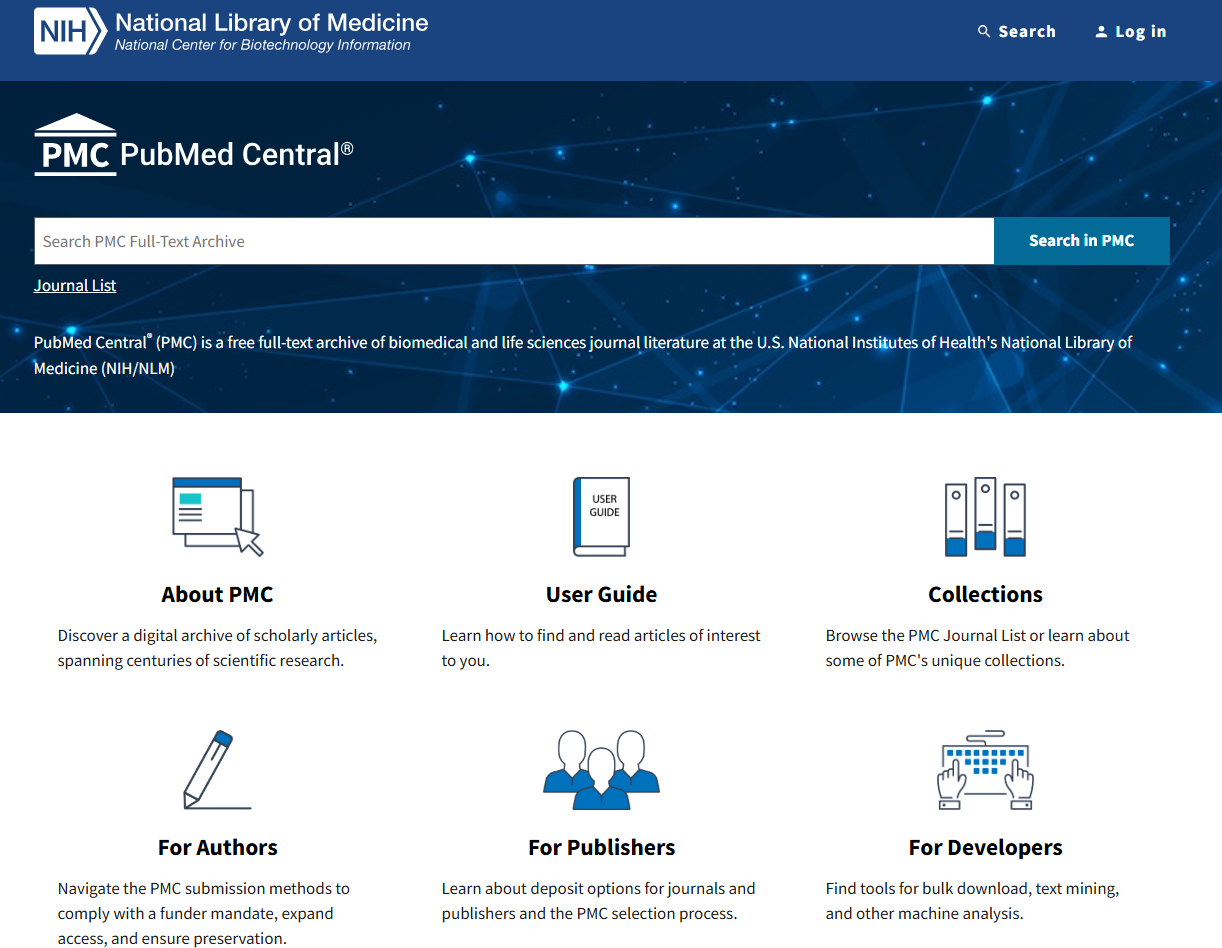Click the About PMC heading link
The width and height of the screenshot is (1222, 948).
point(216,594)
